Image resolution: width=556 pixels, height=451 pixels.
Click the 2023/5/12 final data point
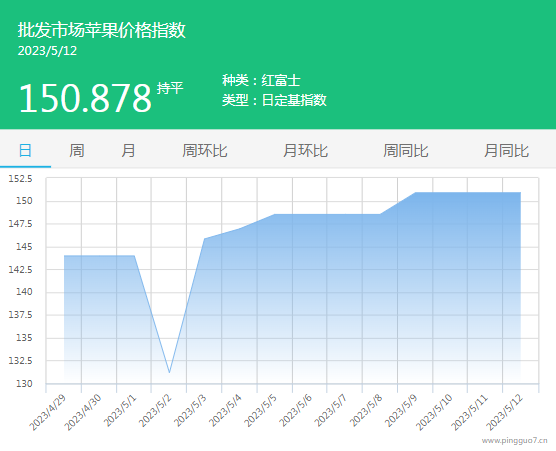[x=520, y=193]
